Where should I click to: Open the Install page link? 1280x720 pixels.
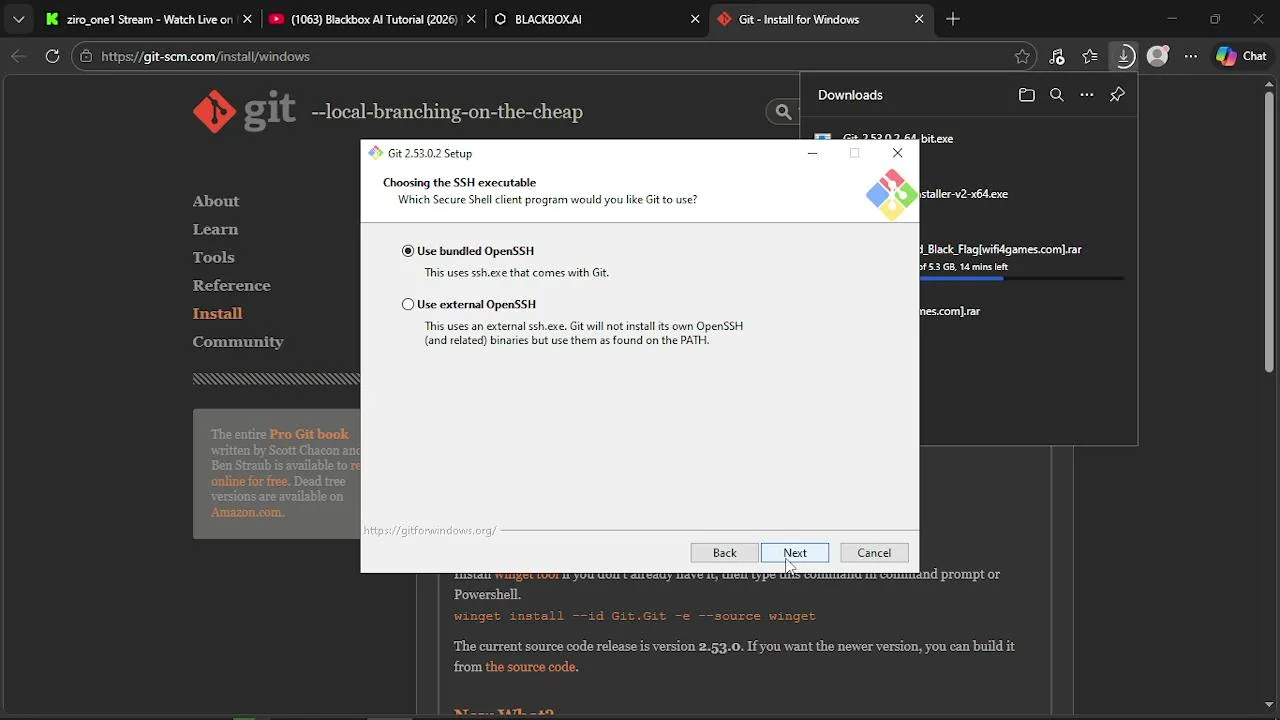[217, 313]
